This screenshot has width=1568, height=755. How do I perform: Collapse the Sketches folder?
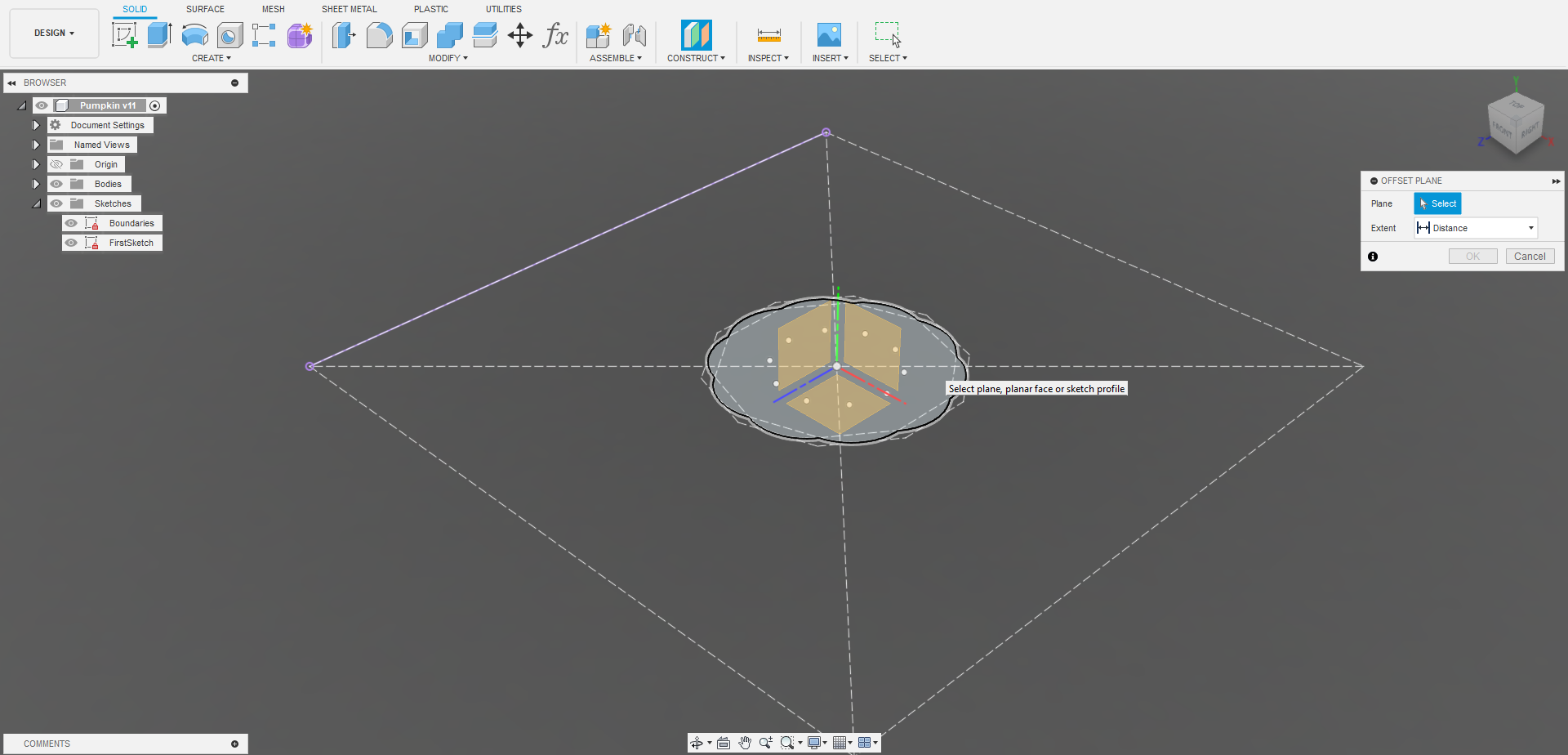point(36,203)
